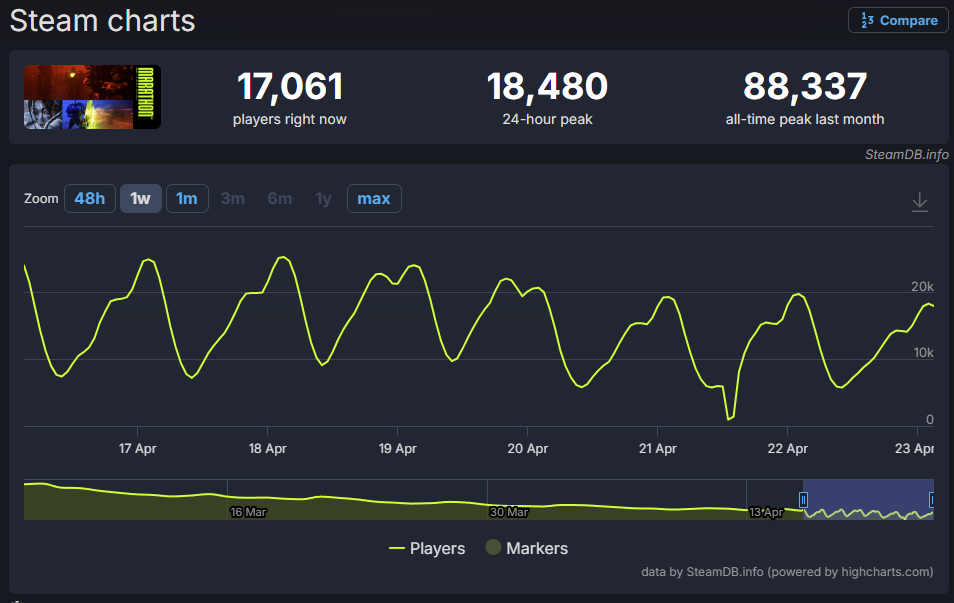This screenshot has width=954, height=603.
Task: Click the 30 Mar navigator date label
Action: coord(509,512)
